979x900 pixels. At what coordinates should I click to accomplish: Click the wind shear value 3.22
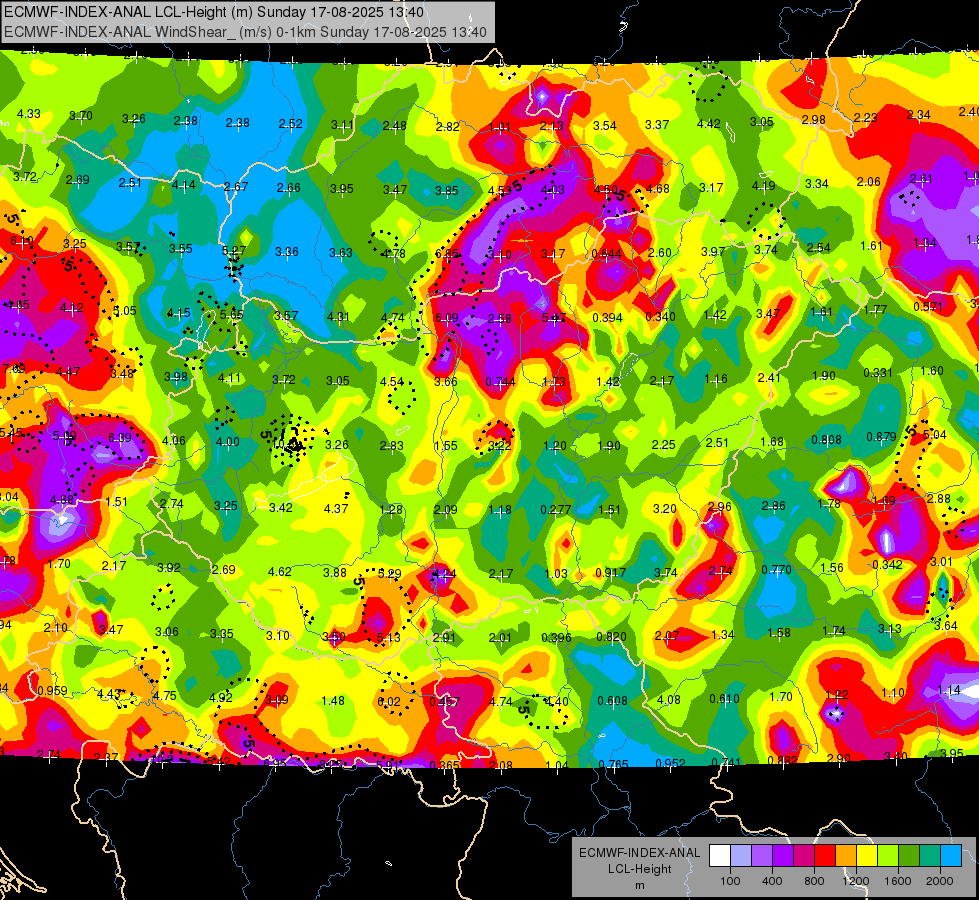499,445
